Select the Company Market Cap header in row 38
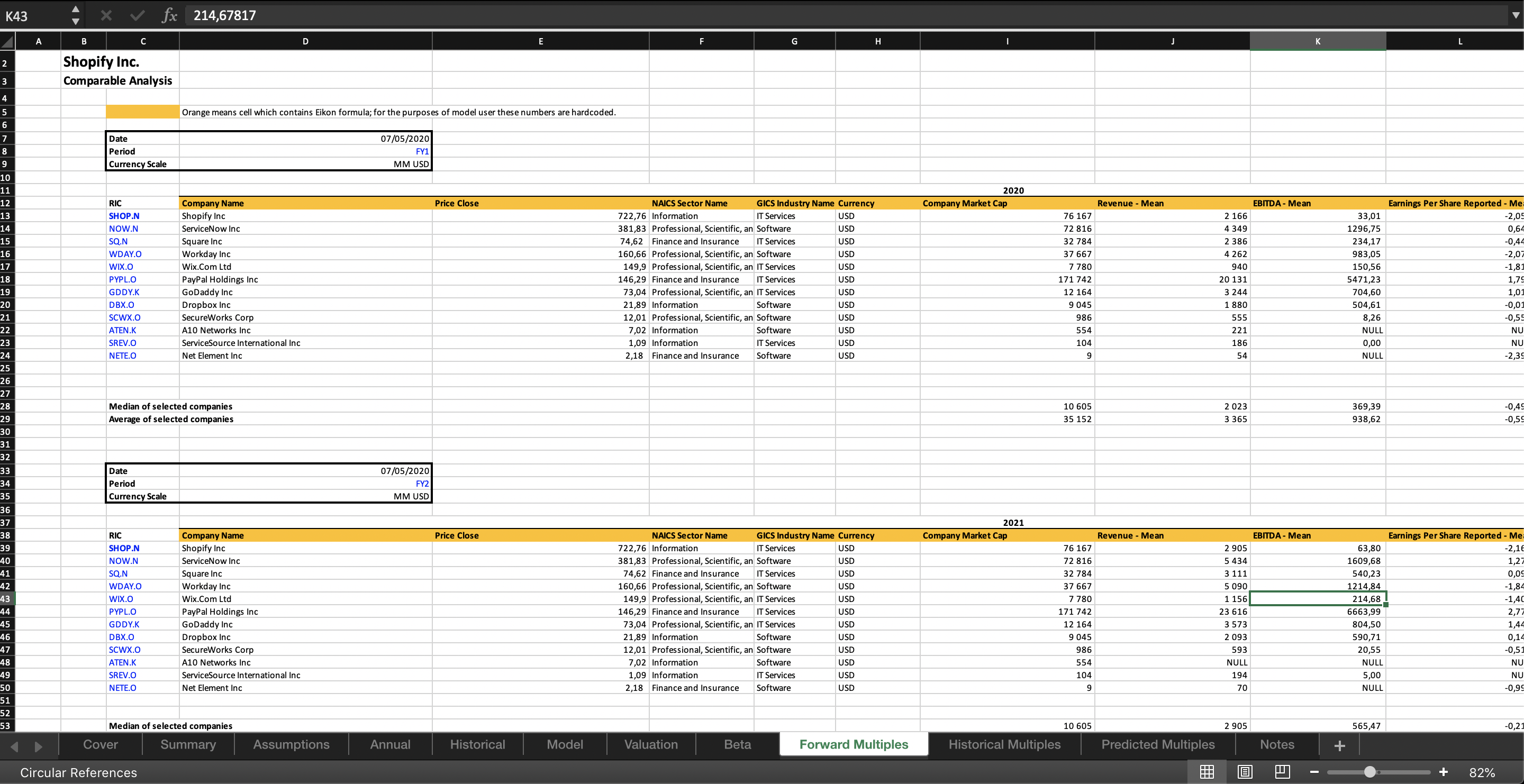This screenshot has width=1524, height=784. coord(1008,536)
